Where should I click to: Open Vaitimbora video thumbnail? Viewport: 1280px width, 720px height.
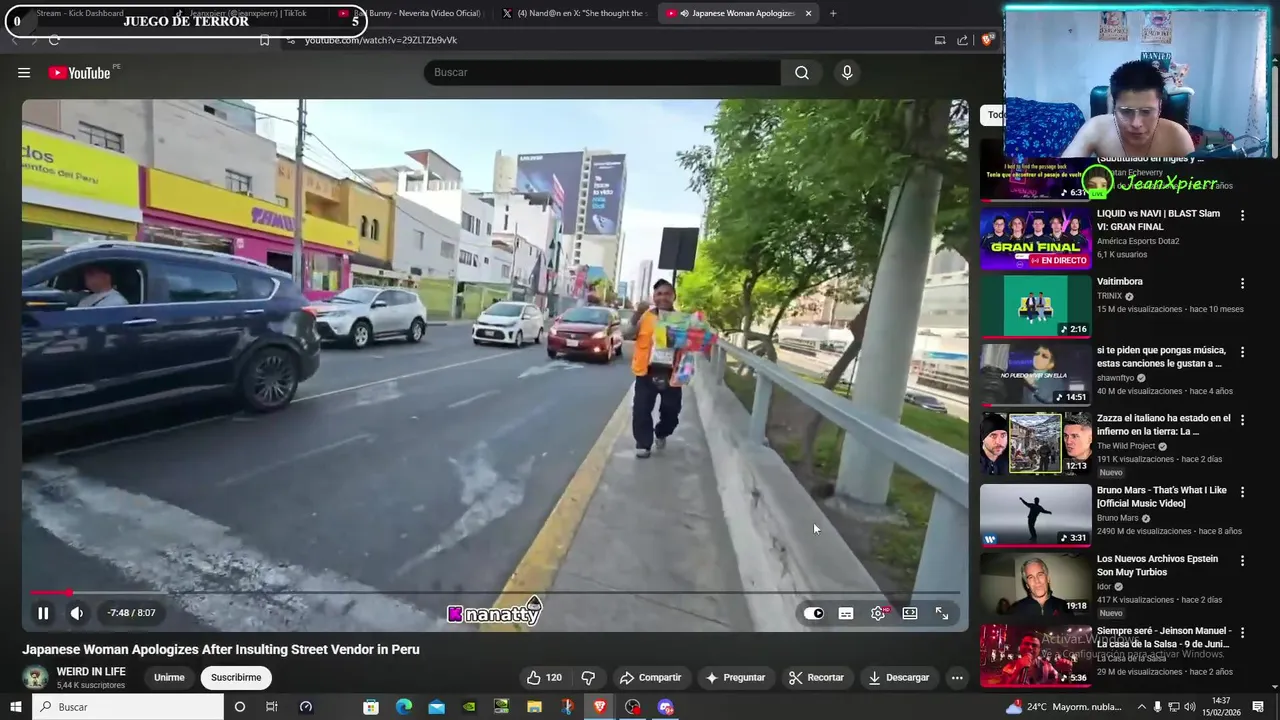click(x=1035, y=306)
